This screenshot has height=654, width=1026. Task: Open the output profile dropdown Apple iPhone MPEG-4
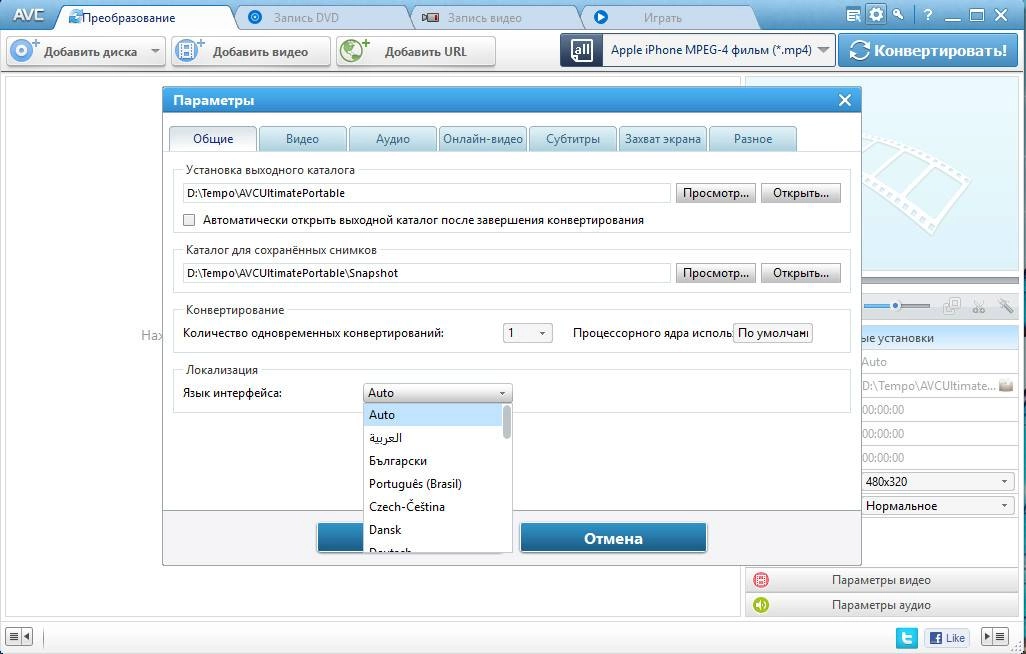718,50
